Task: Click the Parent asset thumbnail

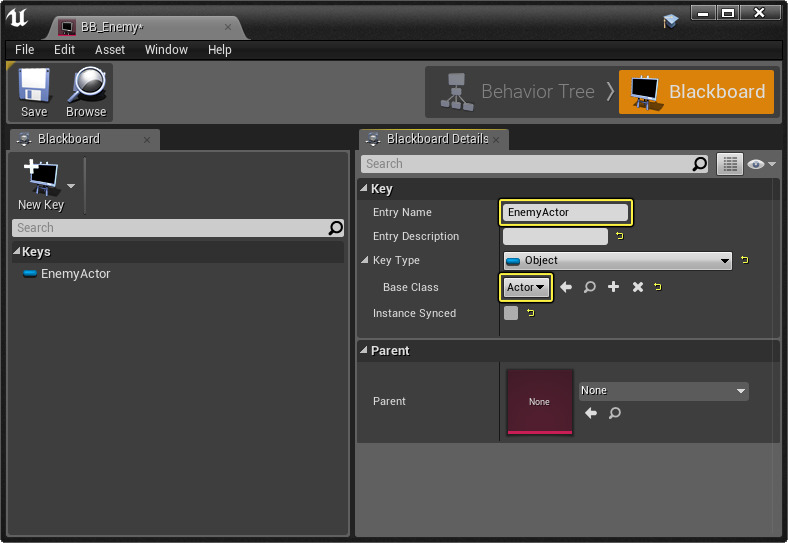Action: coord(539,401)
